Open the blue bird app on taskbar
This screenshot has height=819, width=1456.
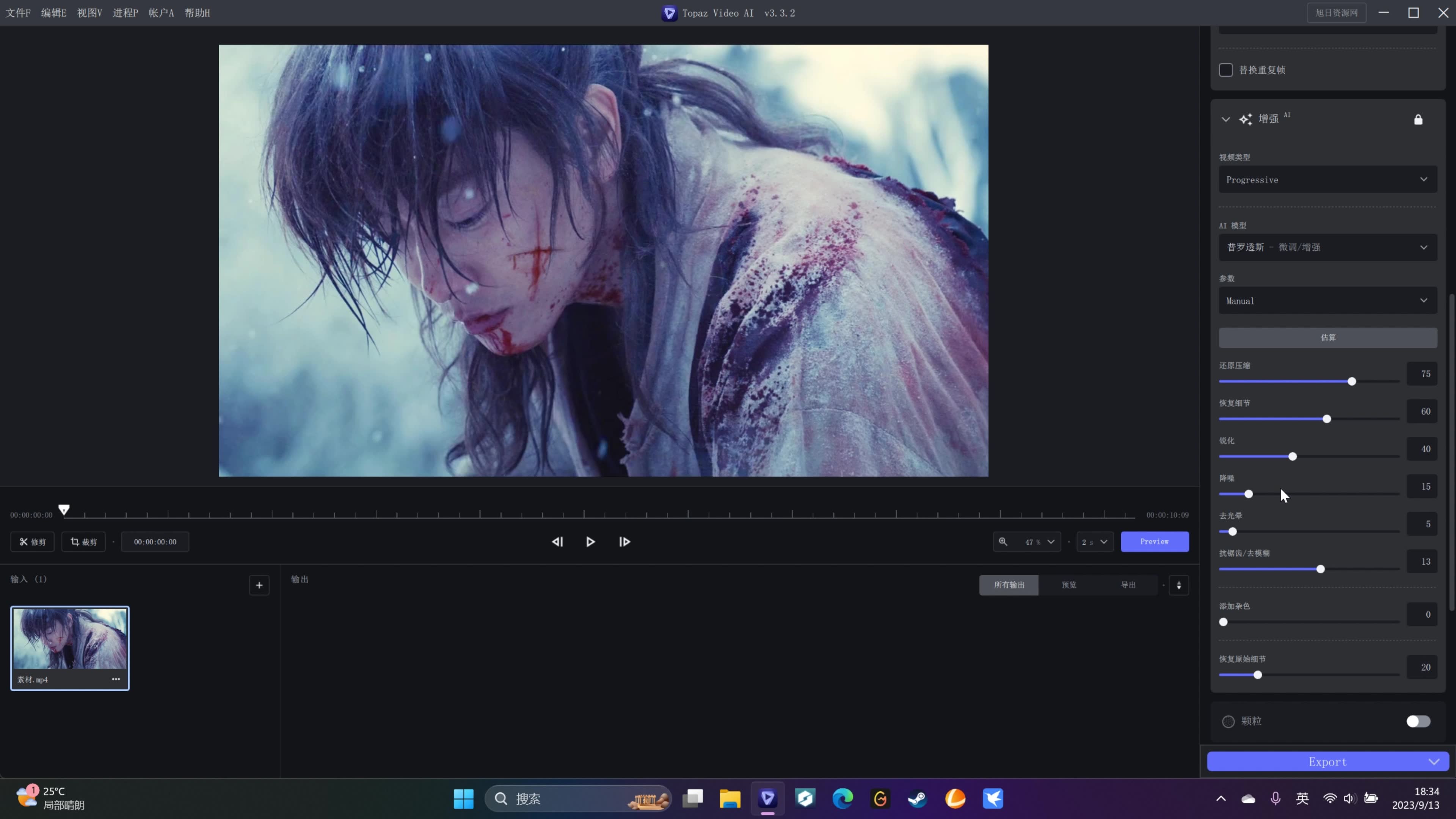pos(993,799)
